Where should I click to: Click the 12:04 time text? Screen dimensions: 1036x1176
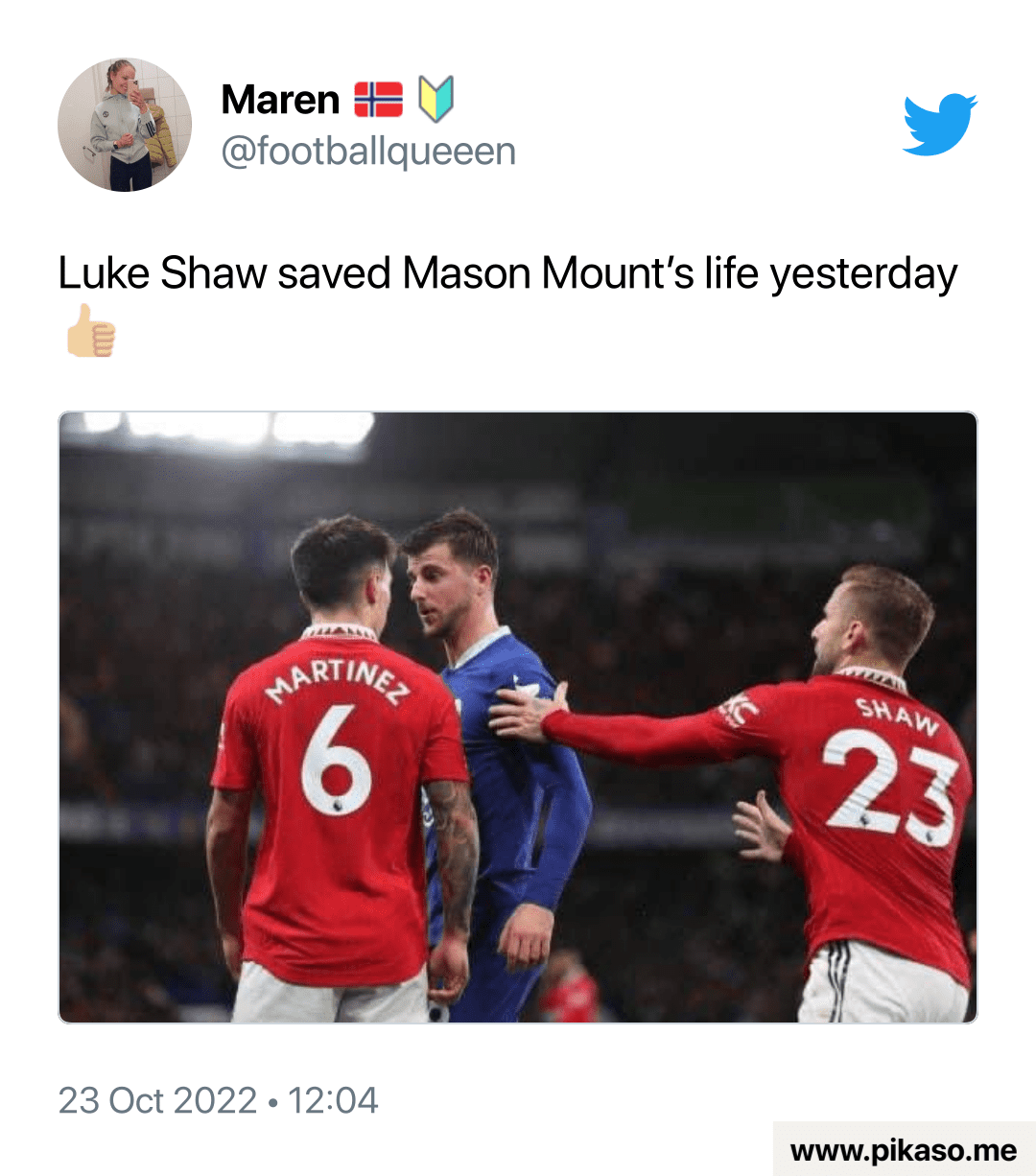pos(333,1100)
